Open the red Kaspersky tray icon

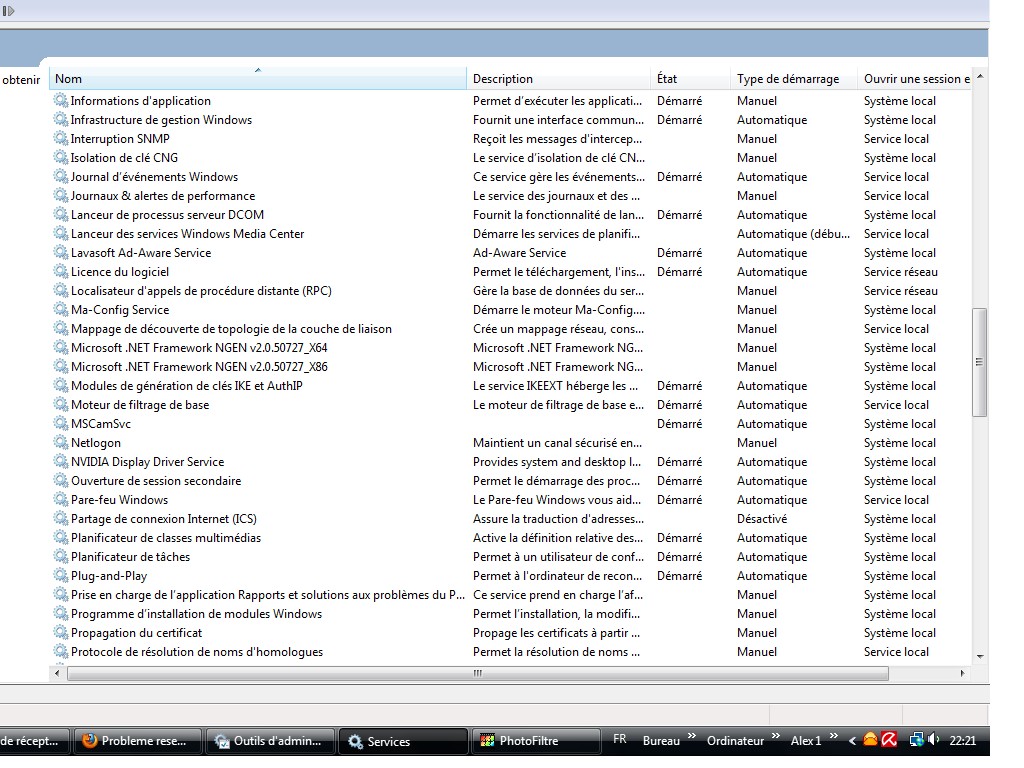889,739
